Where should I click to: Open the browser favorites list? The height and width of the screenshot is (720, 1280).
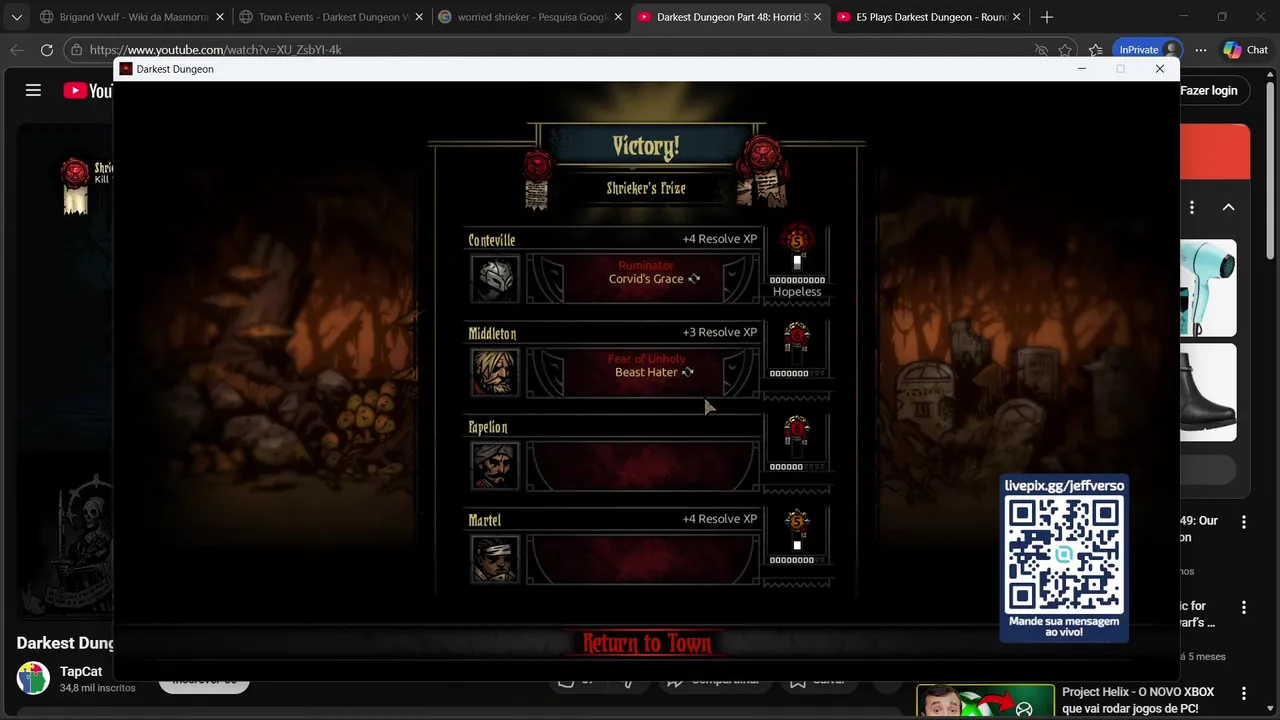(x=1095, y=50)
